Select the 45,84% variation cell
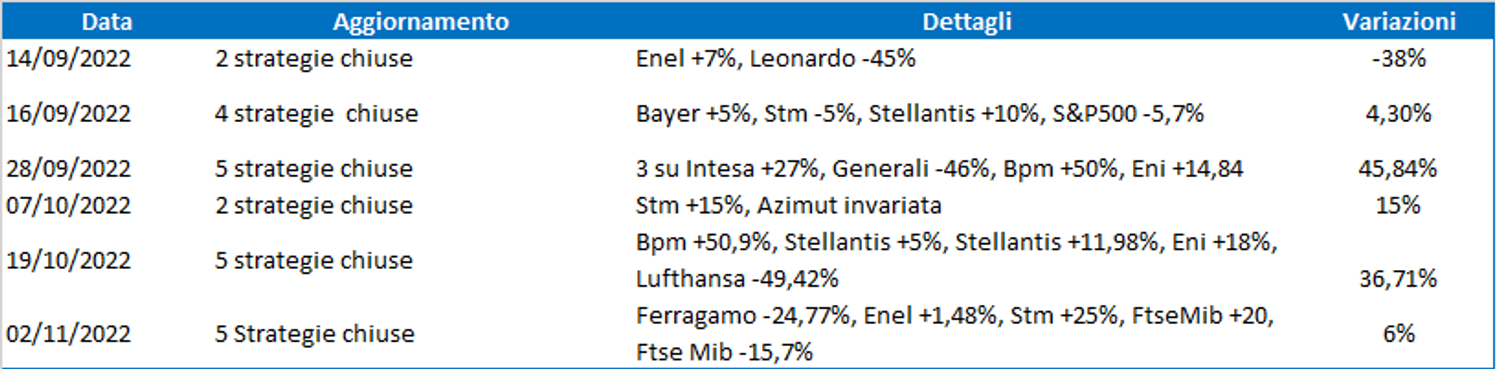The height and width of the screenshot is (369, 1500). click(x=1398, y=169)
